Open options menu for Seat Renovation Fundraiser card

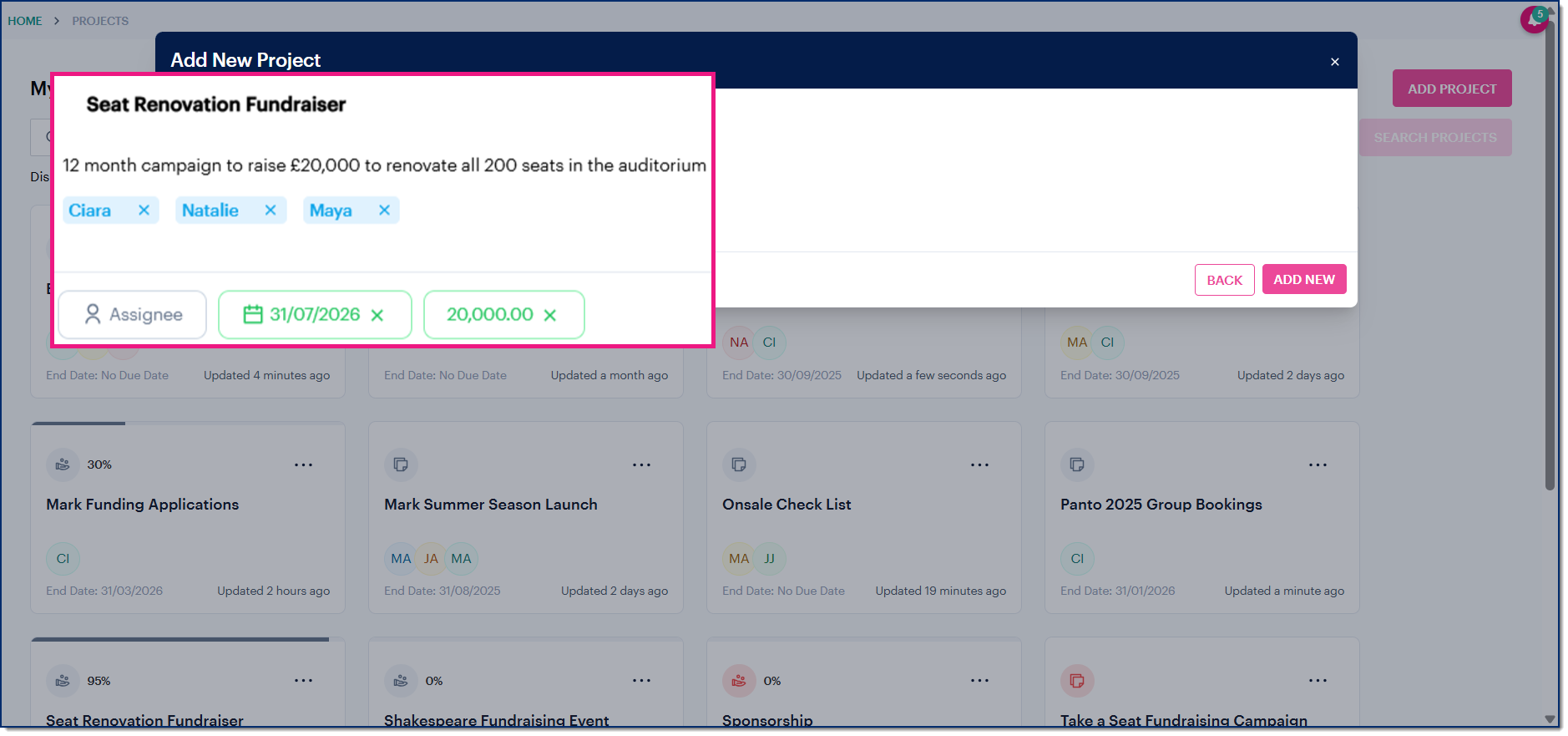point(304,681)
